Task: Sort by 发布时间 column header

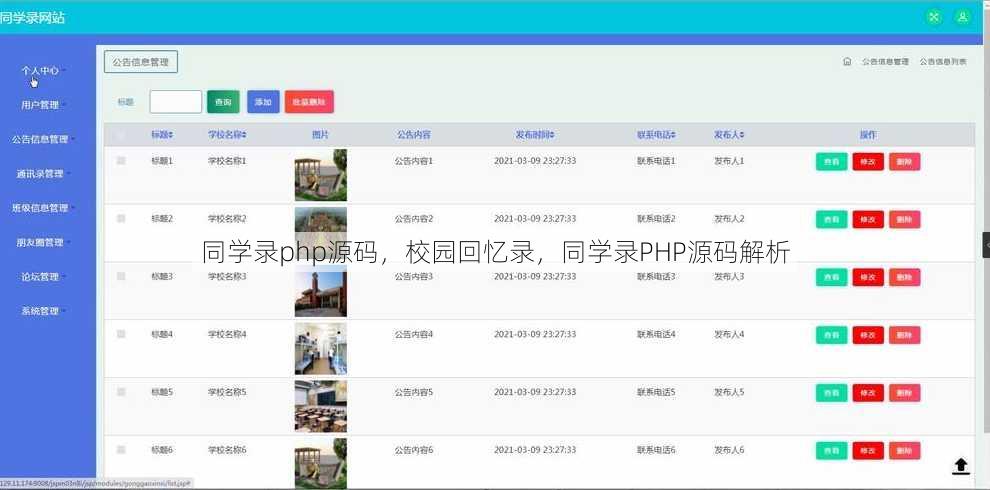Action: pos(535,134)
